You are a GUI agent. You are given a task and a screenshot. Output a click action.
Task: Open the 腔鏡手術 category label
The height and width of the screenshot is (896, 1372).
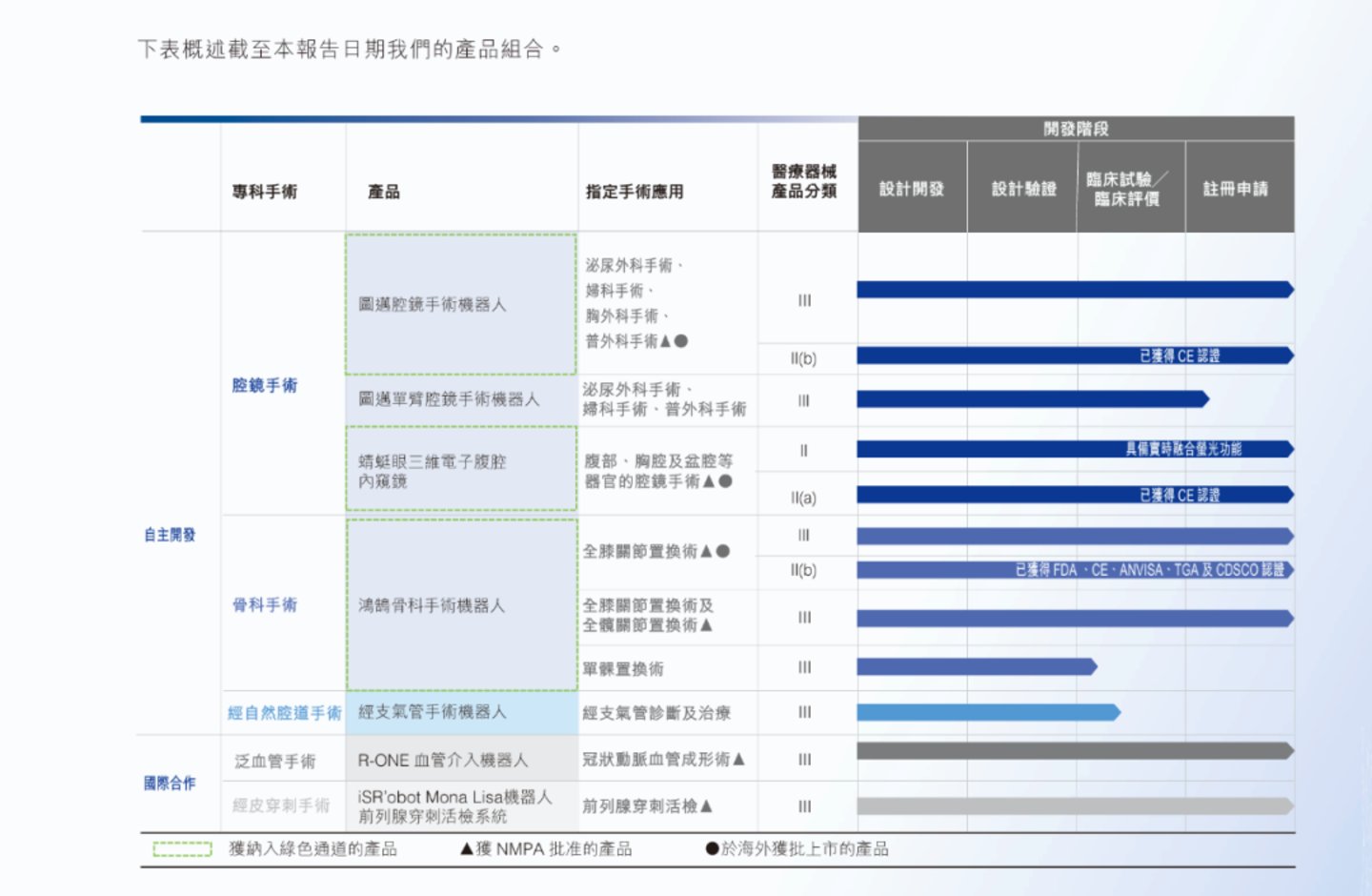pyautogui.click(x=265, y=385)
